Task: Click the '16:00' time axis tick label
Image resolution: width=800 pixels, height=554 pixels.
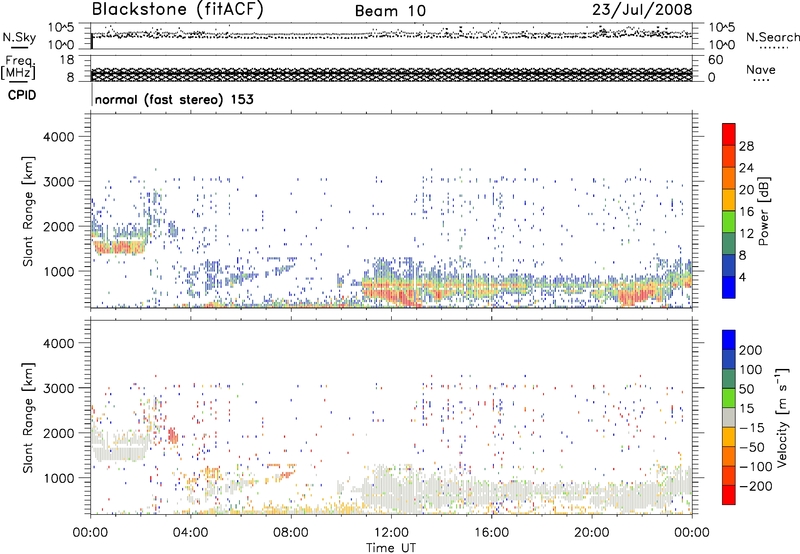Action: (x=491, y=533)
